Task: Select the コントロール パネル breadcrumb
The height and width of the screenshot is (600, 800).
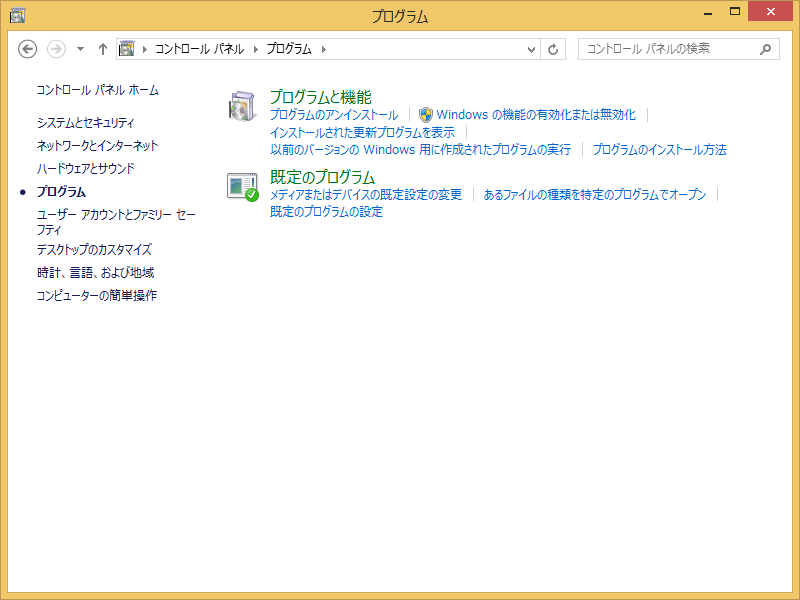Action: [199, 49]
